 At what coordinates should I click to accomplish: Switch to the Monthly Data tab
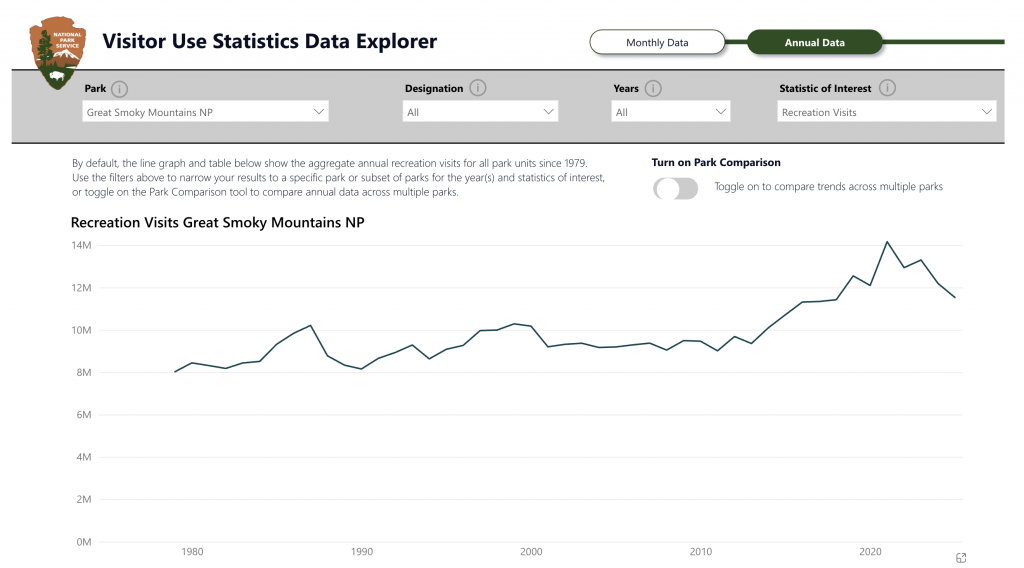(657, 43)
